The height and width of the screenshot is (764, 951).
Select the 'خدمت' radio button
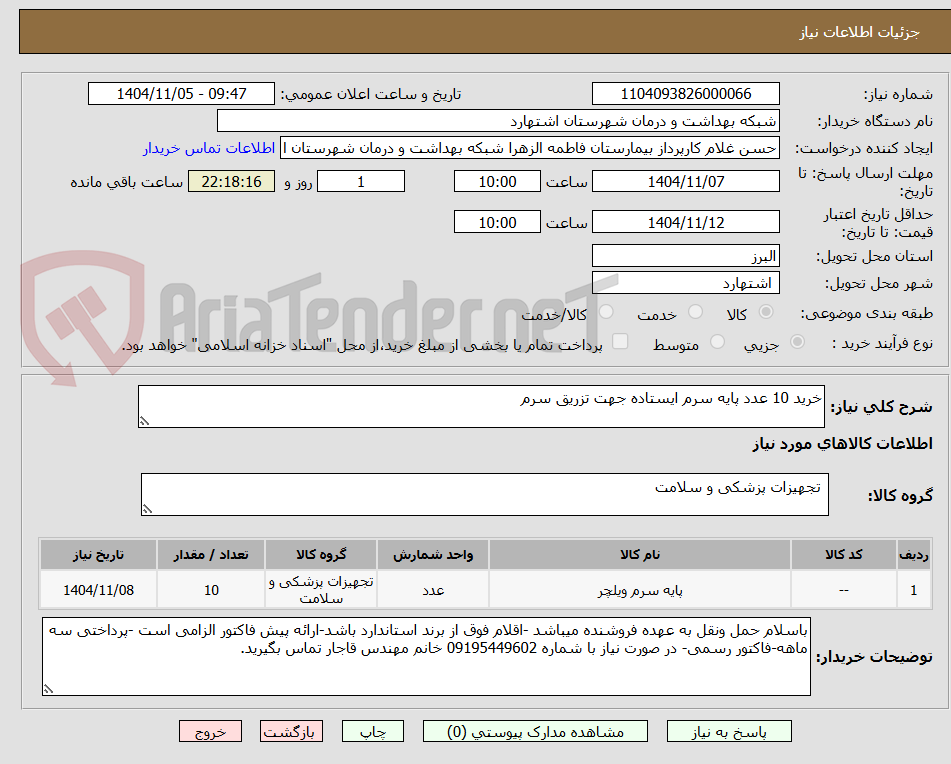click(696, 312)
